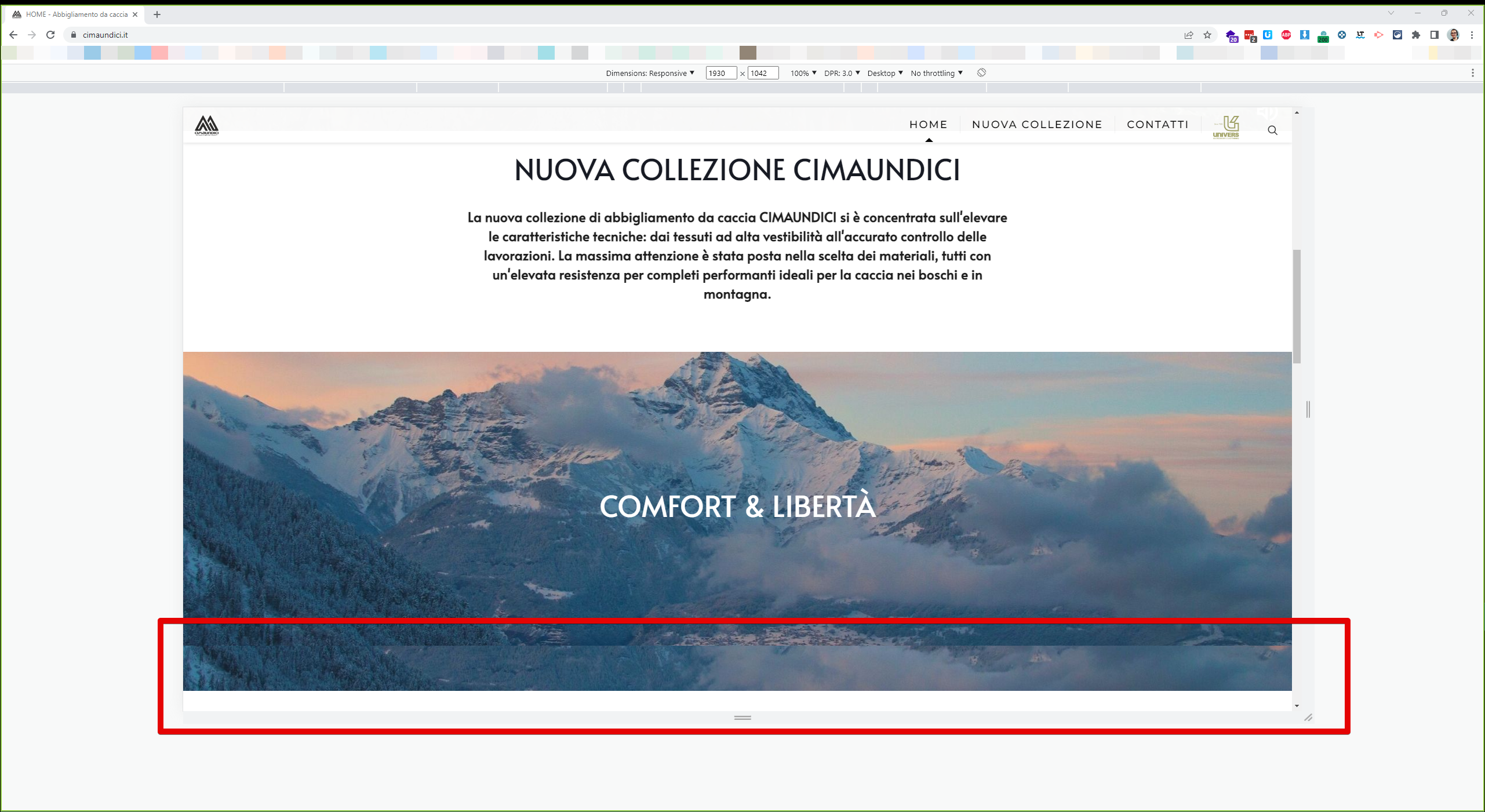This screenshot has width=1485, height=812.
Task: View site info via the padlock icon
Action: [x=73, y=35]
